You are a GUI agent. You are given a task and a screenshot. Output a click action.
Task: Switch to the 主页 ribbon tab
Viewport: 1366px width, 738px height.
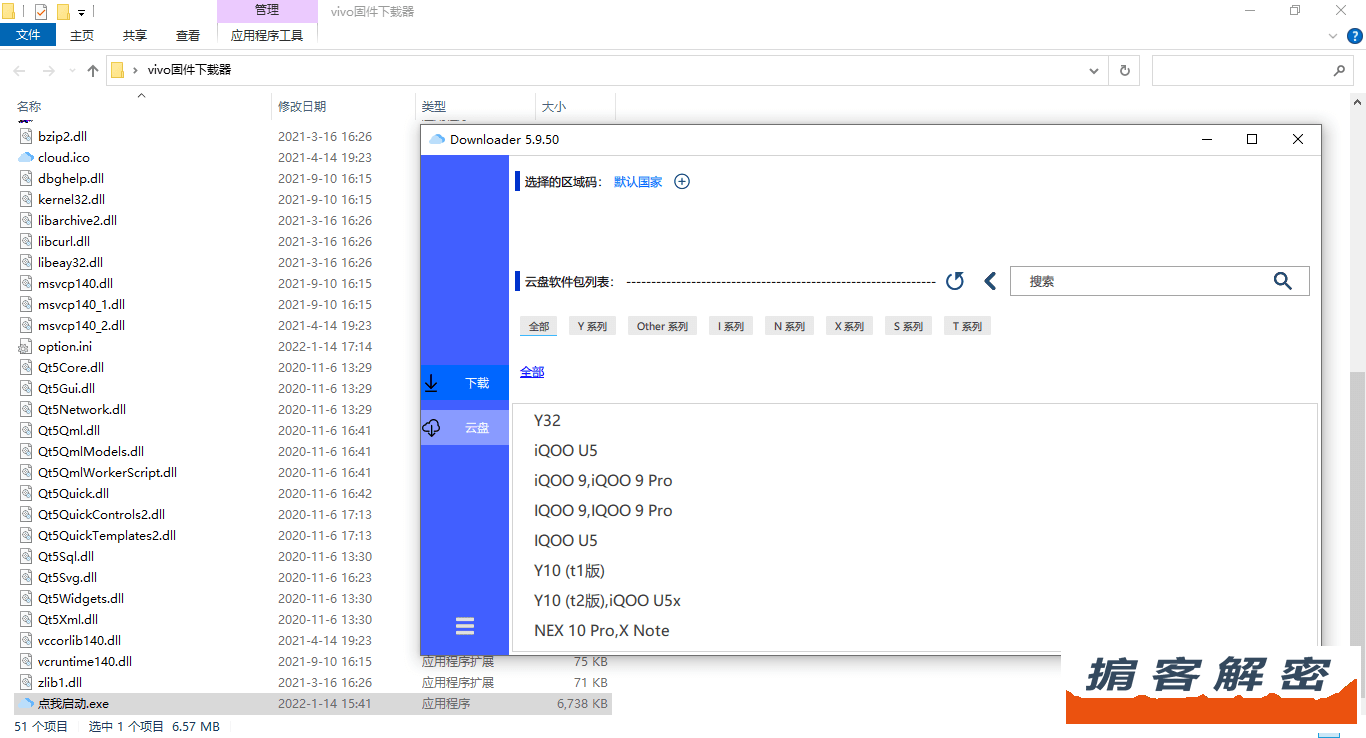(82, 35)
